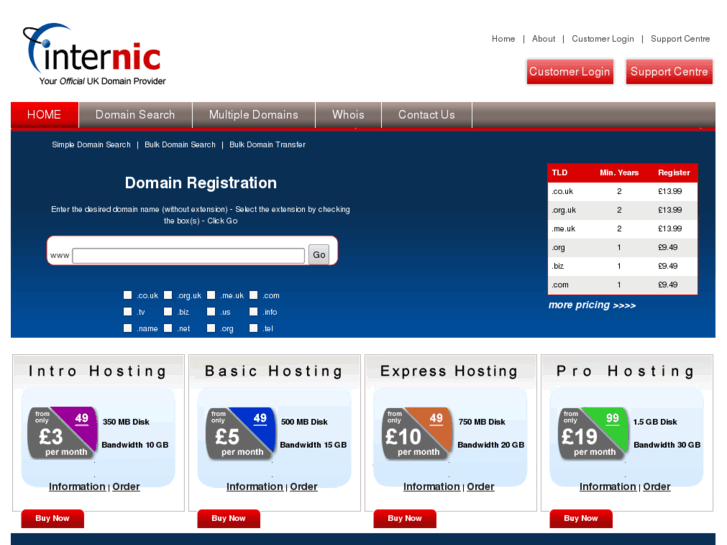
Task: Check the .com extension box
Action: tap(253, 295)
